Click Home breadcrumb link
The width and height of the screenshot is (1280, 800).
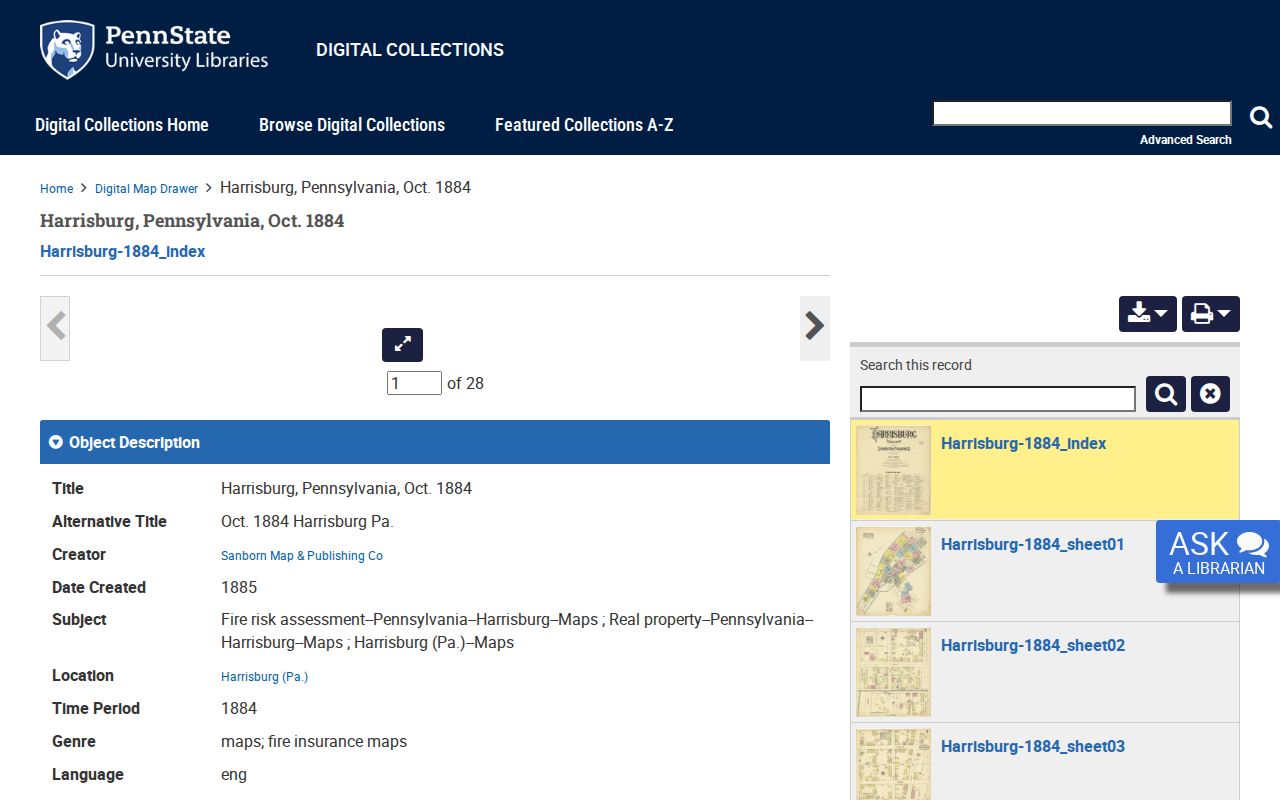coord(56,189)
